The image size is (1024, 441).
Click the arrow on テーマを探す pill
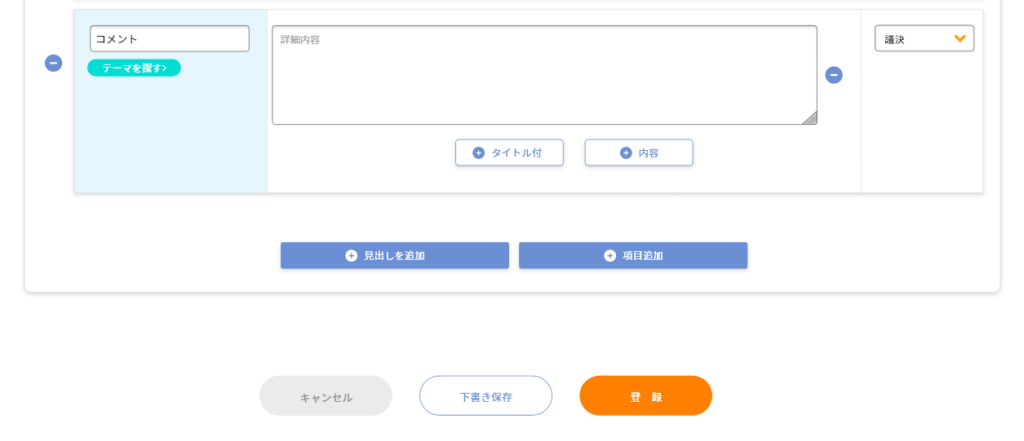[164, 68]
